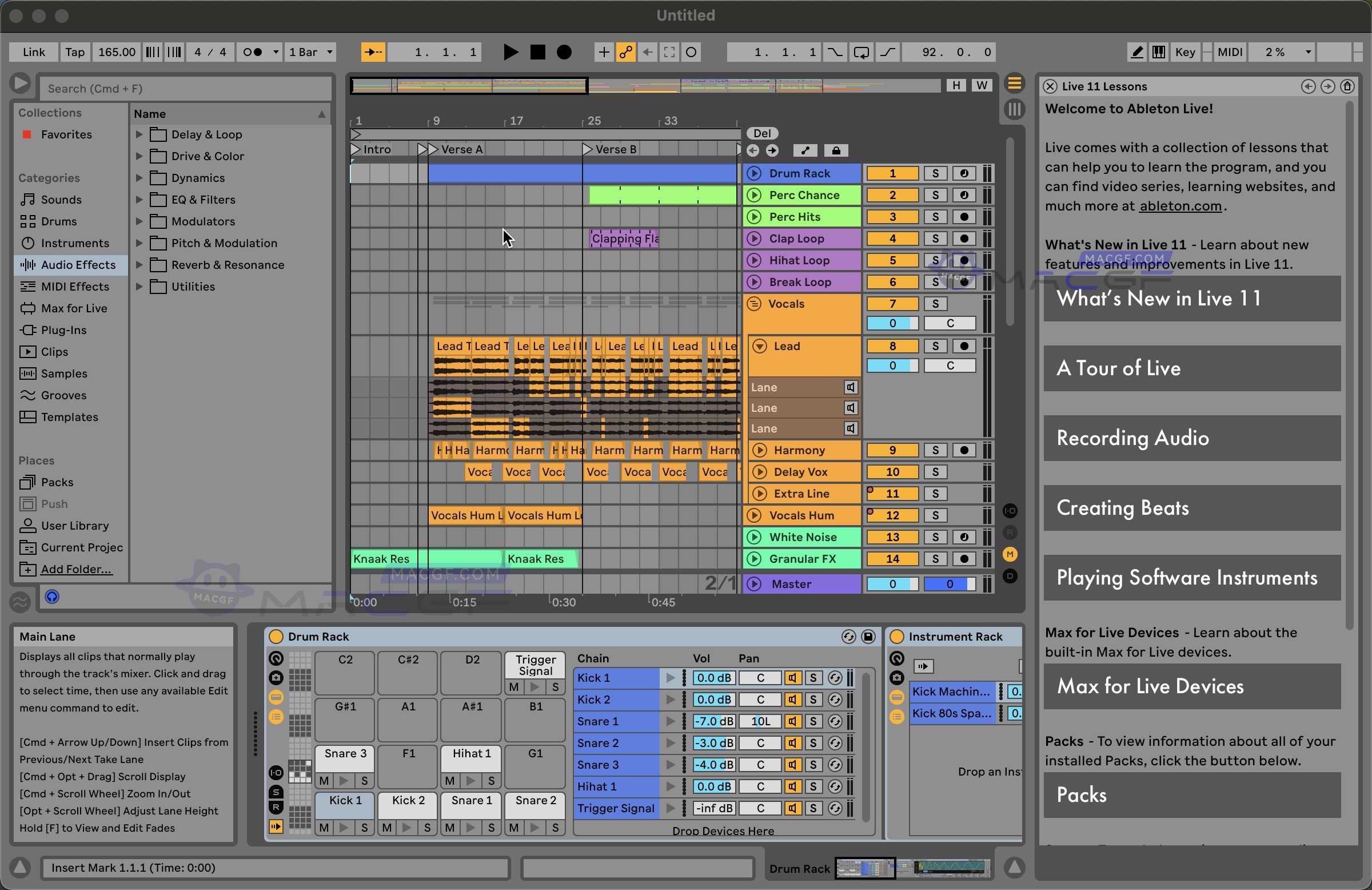This screenshot has height=890, width=1372.
Task: Enable Draw Mode with the pencil icon
Action: [x=1136, y=52]
